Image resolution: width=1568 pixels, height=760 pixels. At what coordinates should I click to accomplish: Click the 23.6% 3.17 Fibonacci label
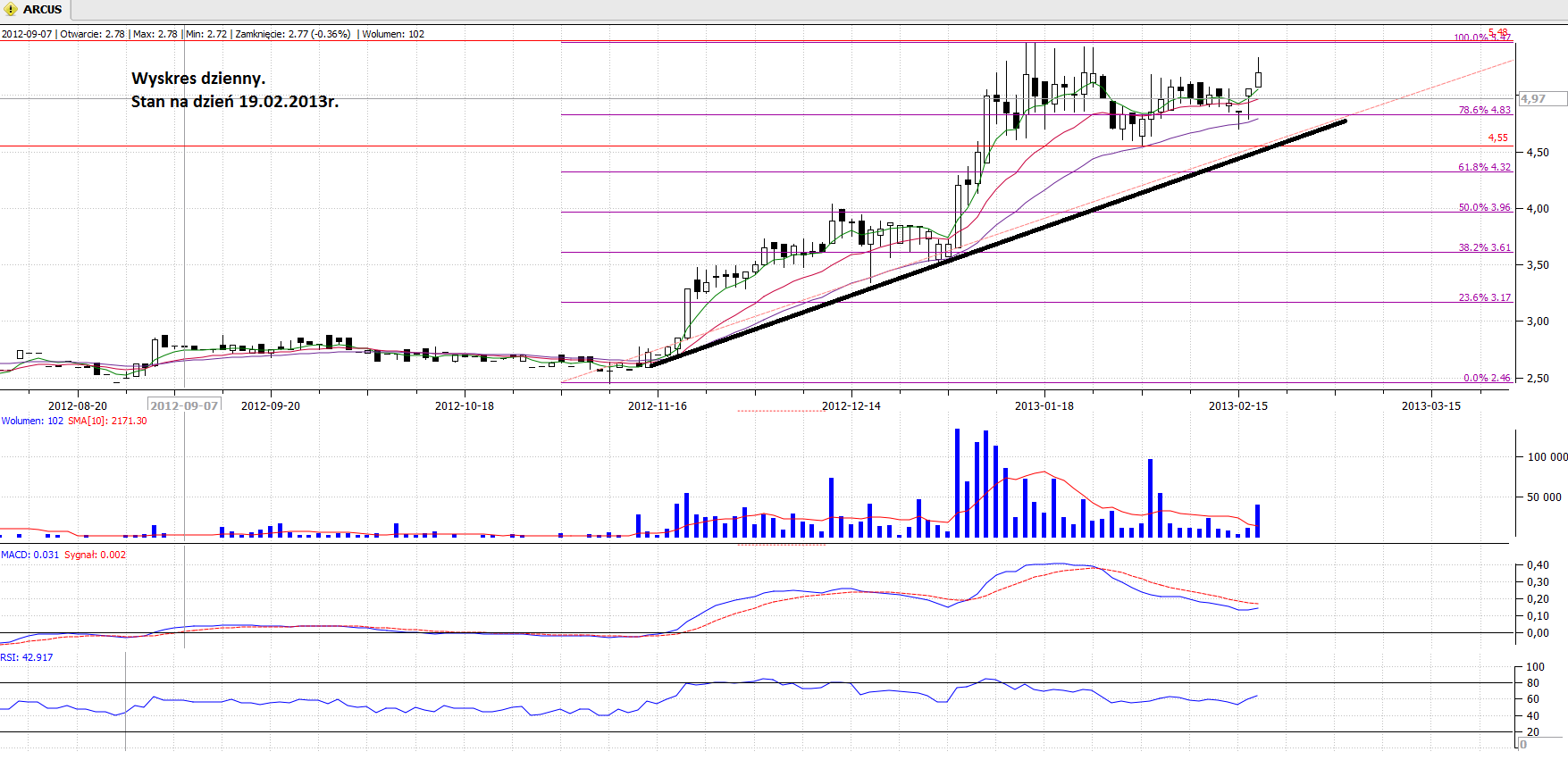(x=1484, y=297)
